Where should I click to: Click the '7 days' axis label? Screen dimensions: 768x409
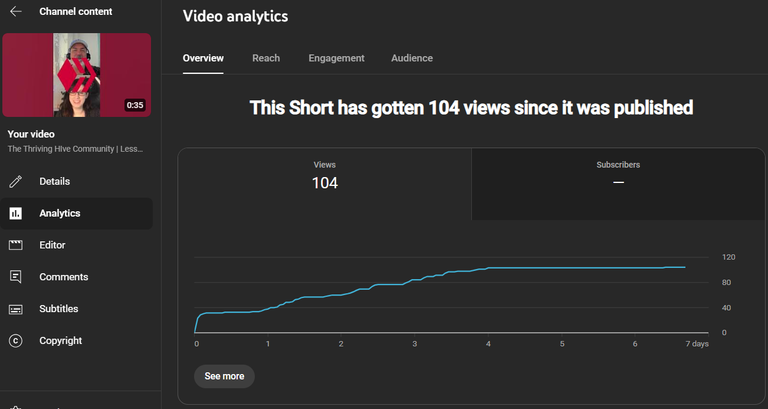[x=696, y=344]
